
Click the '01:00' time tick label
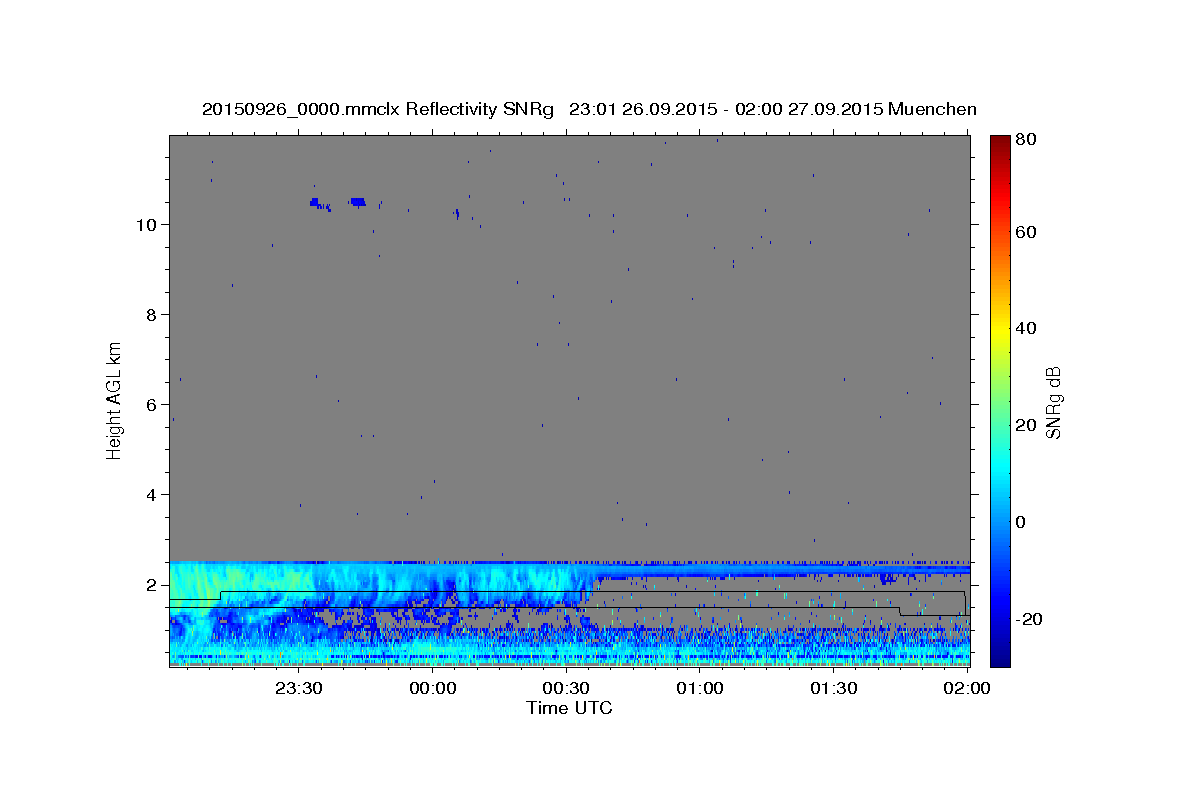[x=700, y=689]
